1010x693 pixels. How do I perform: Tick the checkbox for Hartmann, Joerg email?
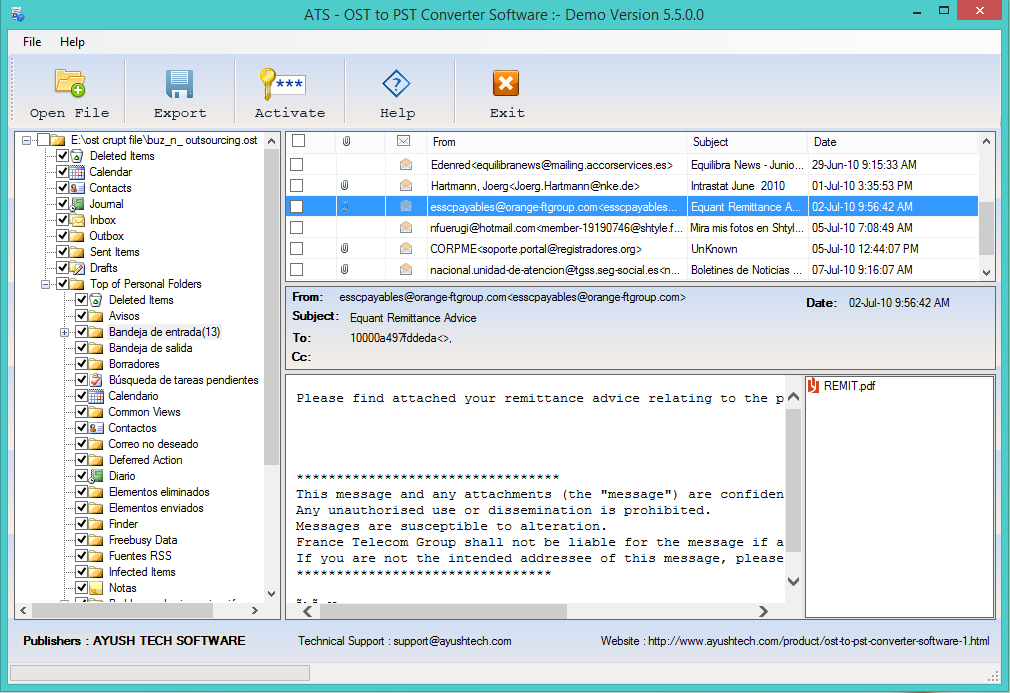tap(297, 186)
